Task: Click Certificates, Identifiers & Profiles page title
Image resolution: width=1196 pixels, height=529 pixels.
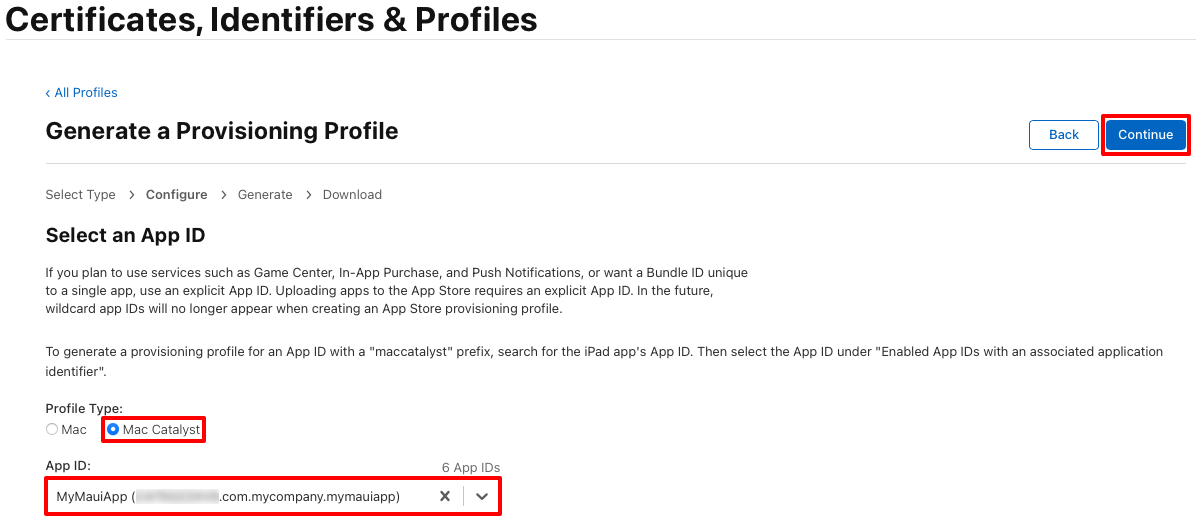Action: pyautogui.click(x=272, y=19)
